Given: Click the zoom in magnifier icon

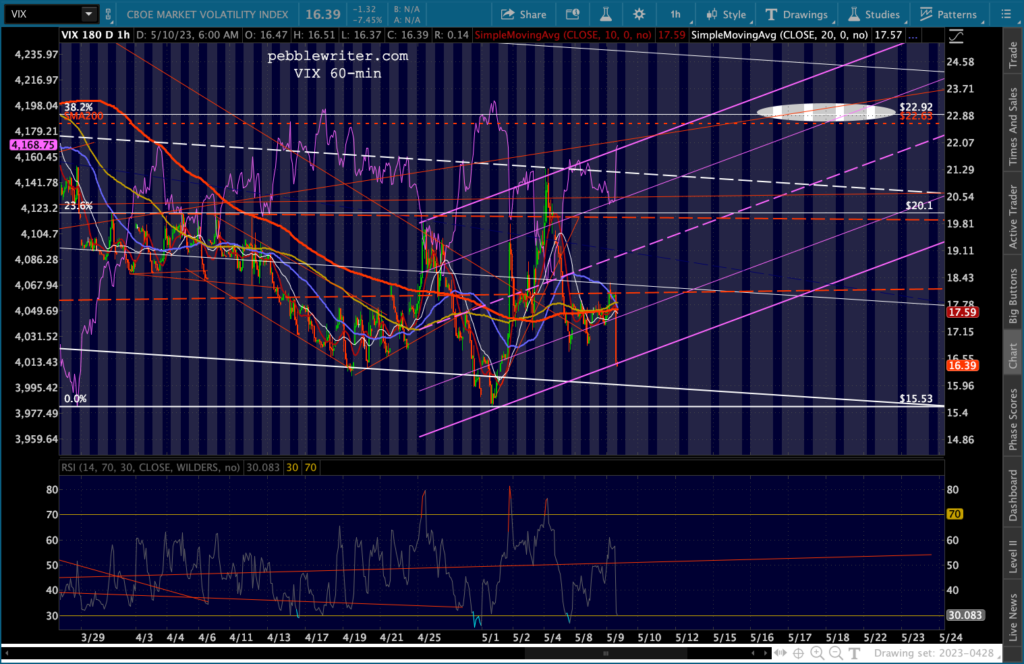Looking at the screenshot, I should [820, 653].
